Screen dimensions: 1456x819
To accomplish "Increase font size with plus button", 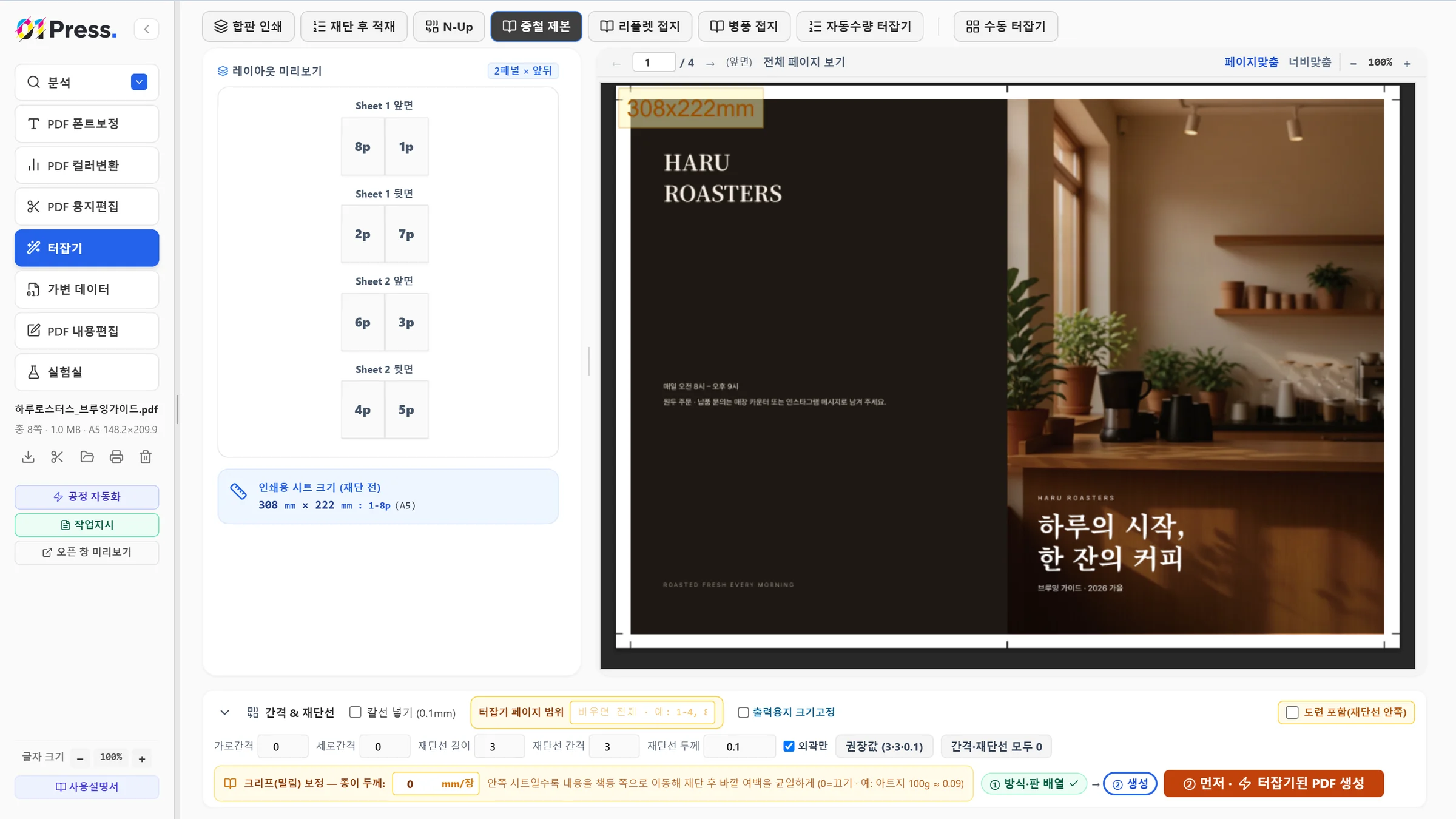I will point(142,758).
